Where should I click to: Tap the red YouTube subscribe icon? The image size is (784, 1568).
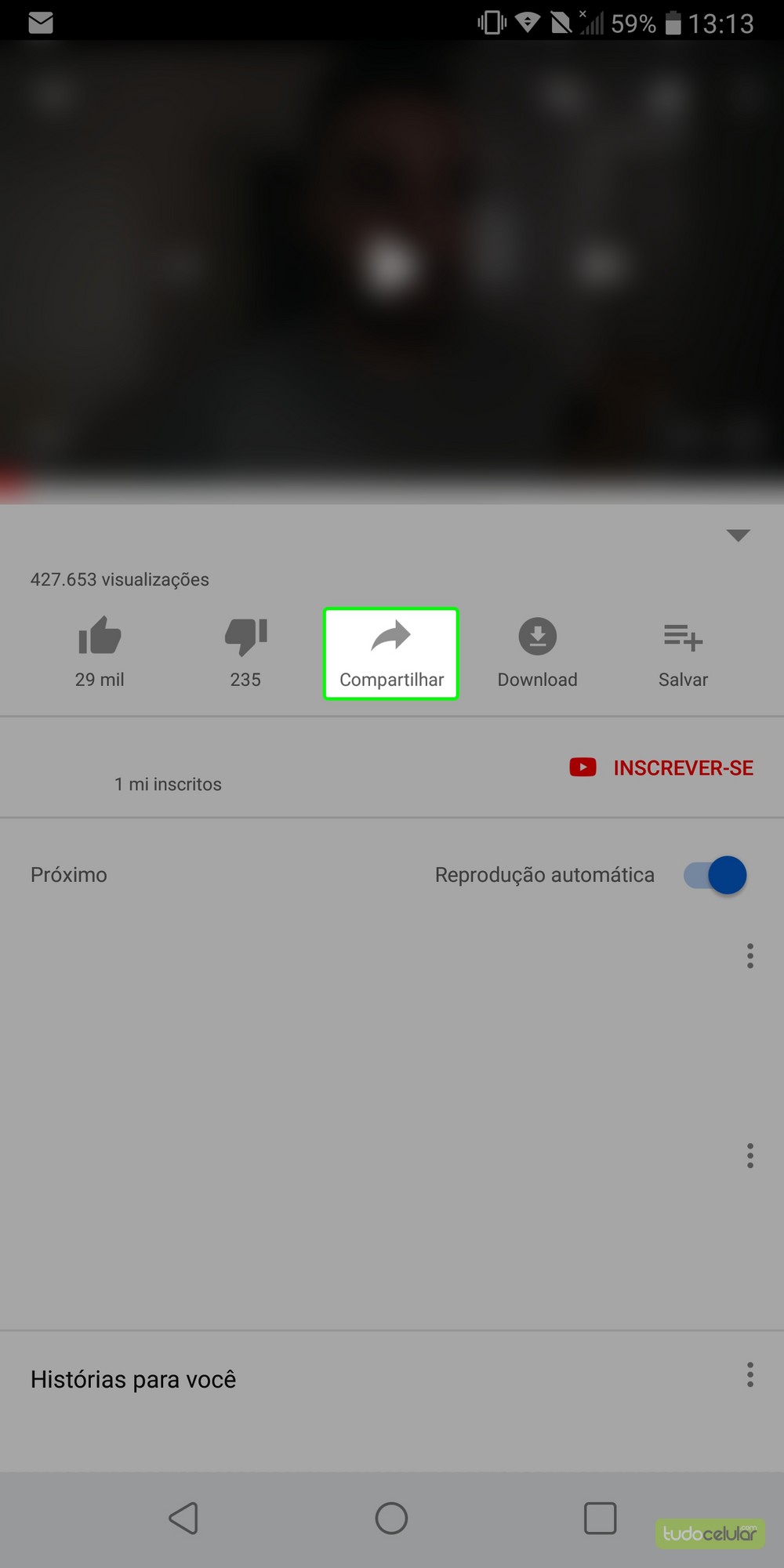(x=583, y=767)
